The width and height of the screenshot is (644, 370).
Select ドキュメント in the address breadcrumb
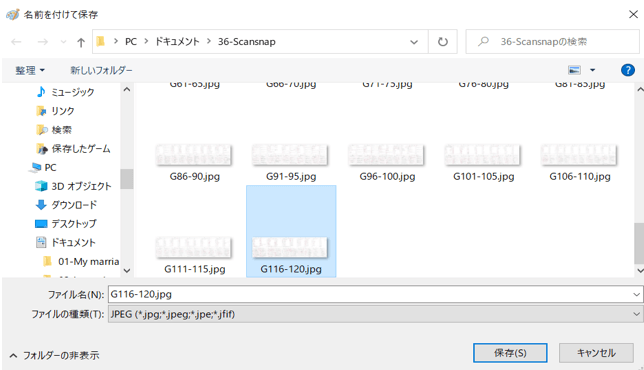(x=177, y=41)
